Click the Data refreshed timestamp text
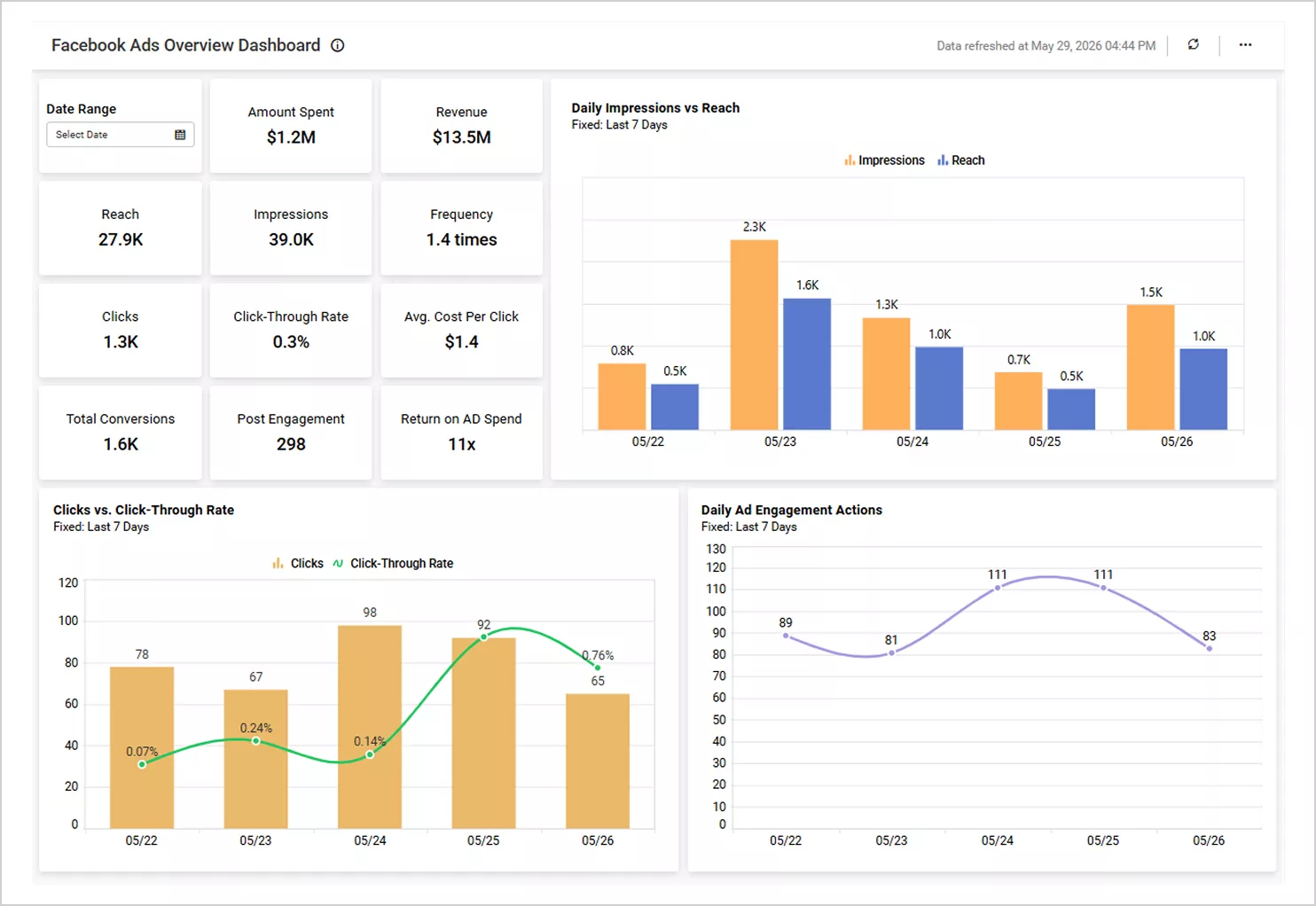 click(x=1046, y=45)
